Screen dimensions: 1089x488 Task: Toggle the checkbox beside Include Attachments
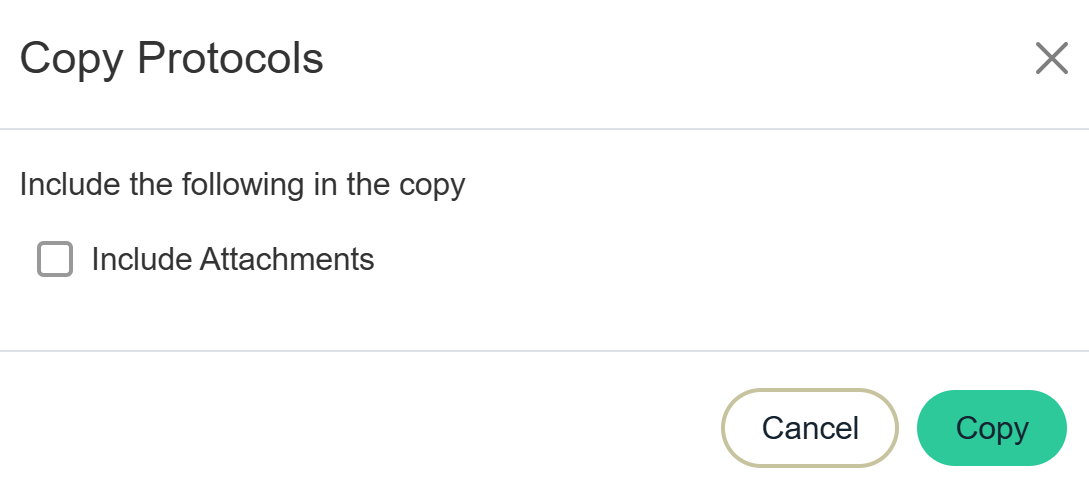point(55,259)
